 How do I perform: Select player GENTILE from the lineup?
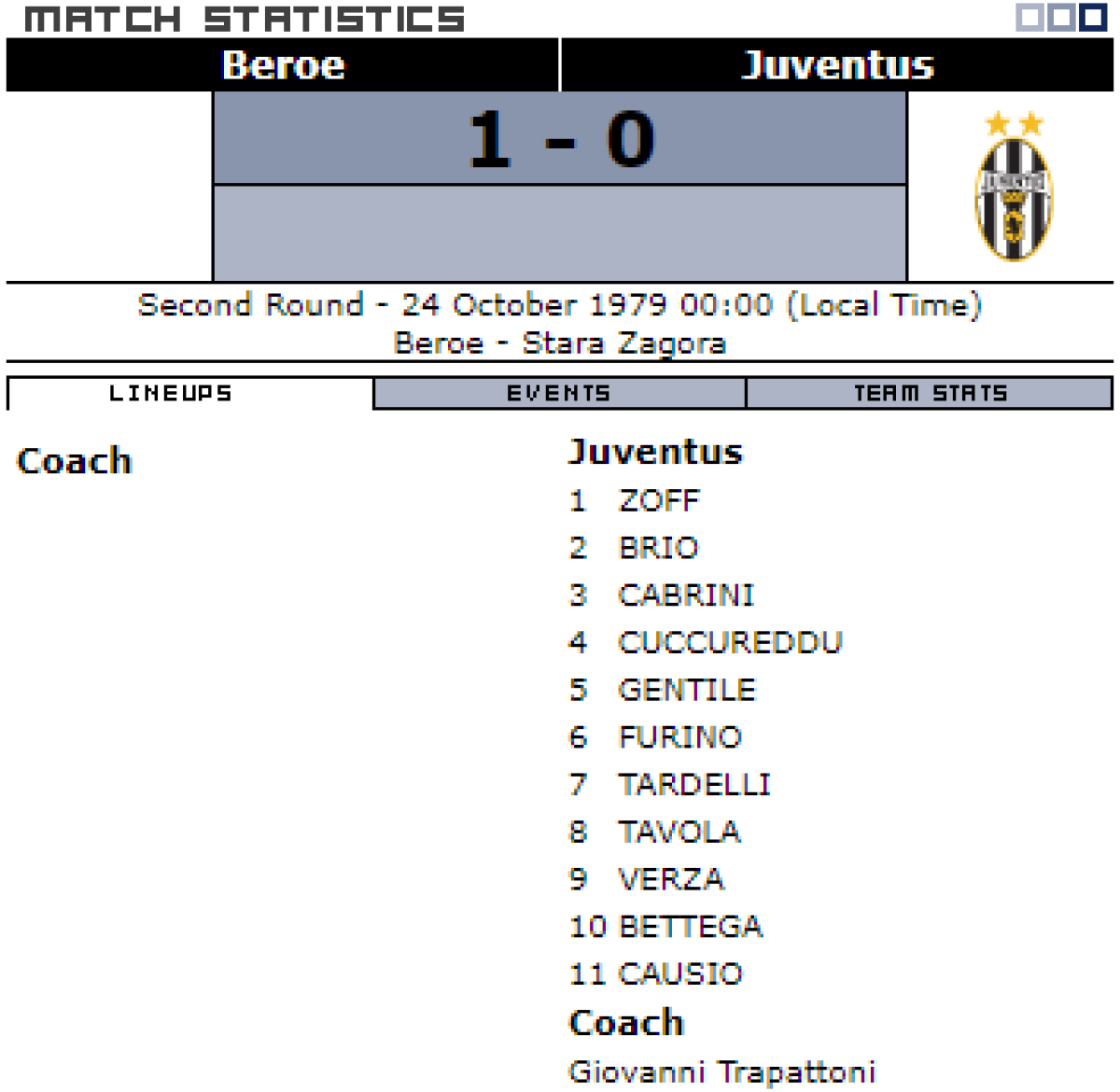pyautogui.click(x=686, y=691)
